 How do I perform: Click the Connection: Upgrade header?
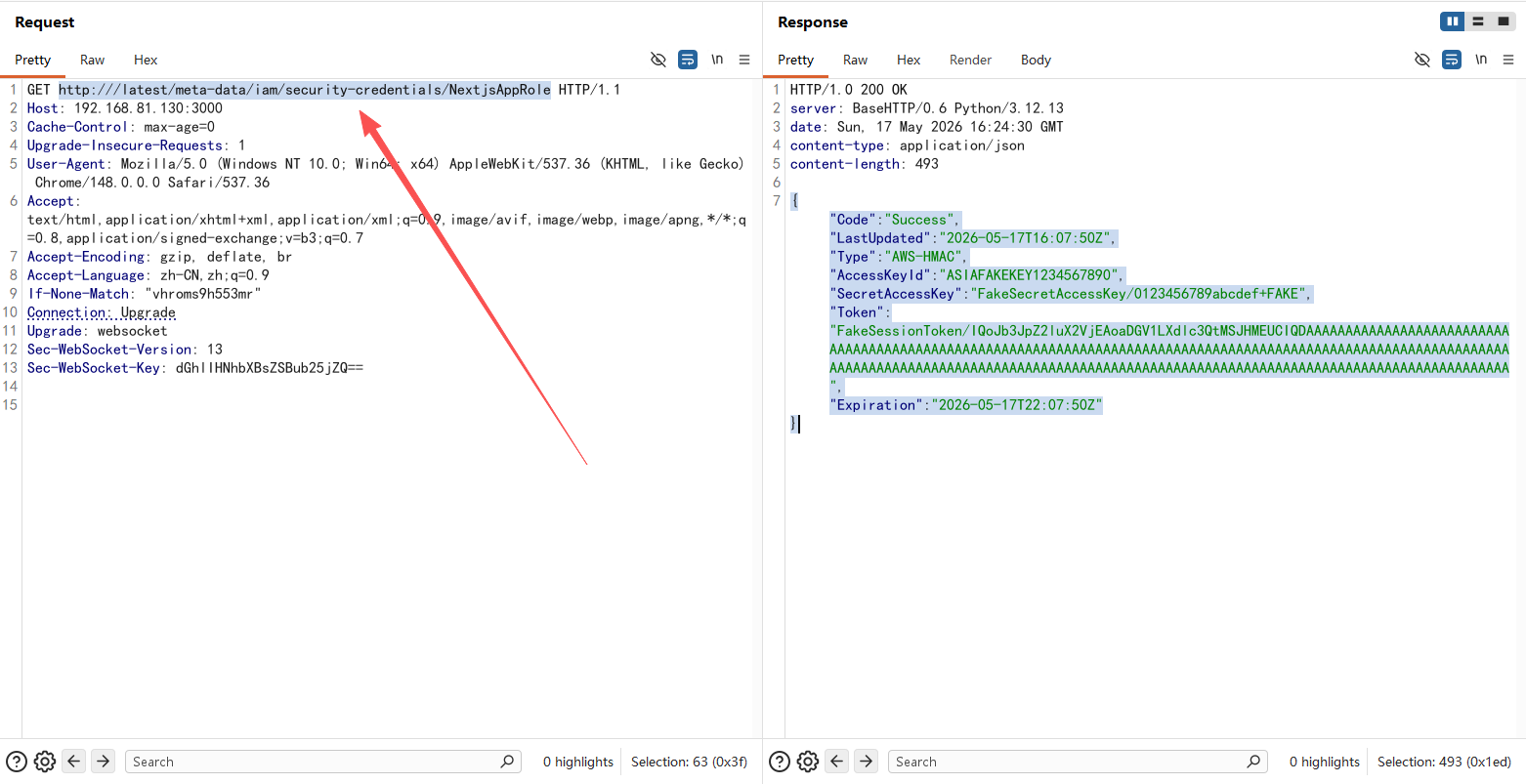(102, 312)
